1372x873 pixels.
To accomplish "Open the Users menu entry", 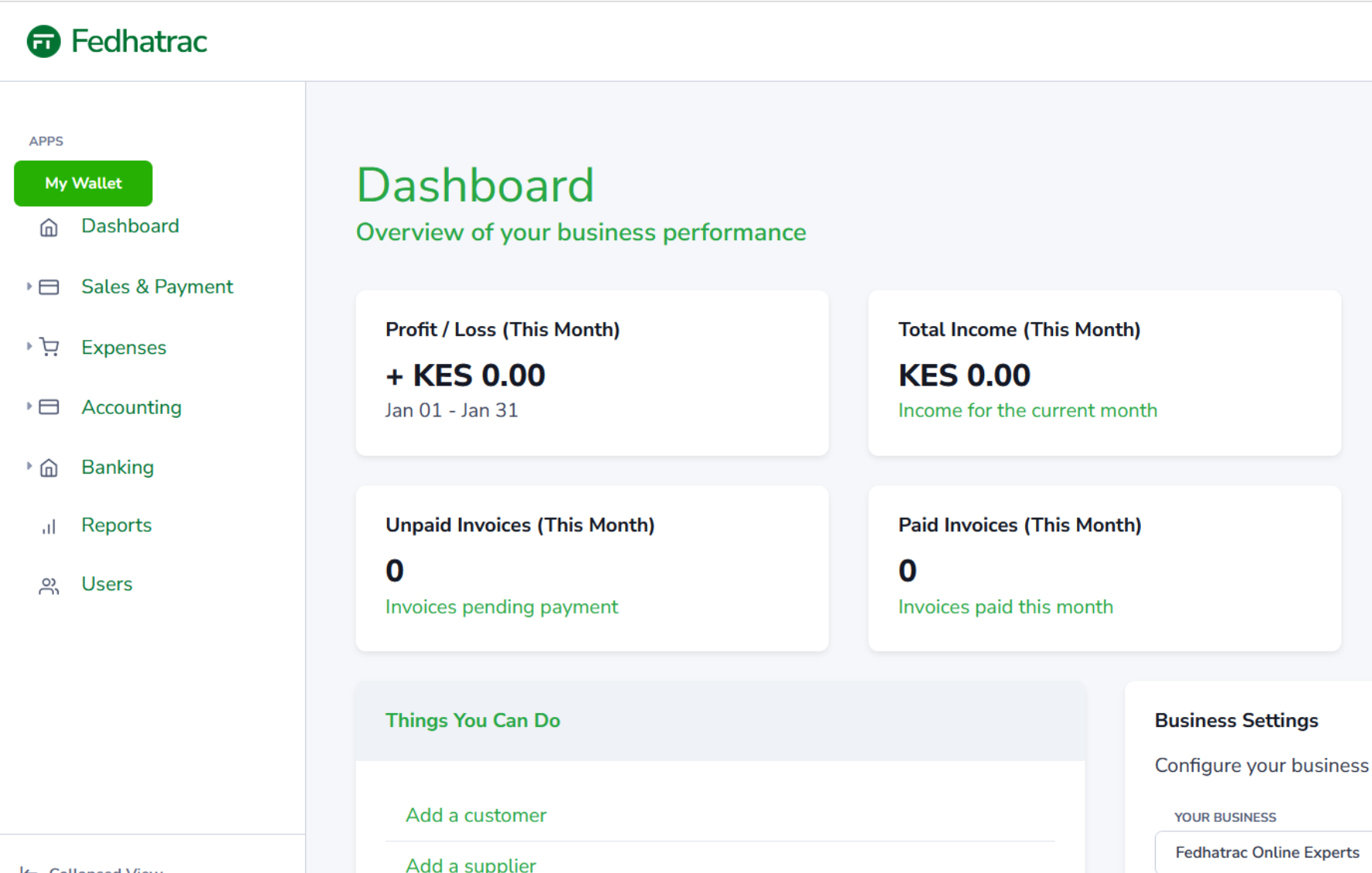I will click(107, 584).
